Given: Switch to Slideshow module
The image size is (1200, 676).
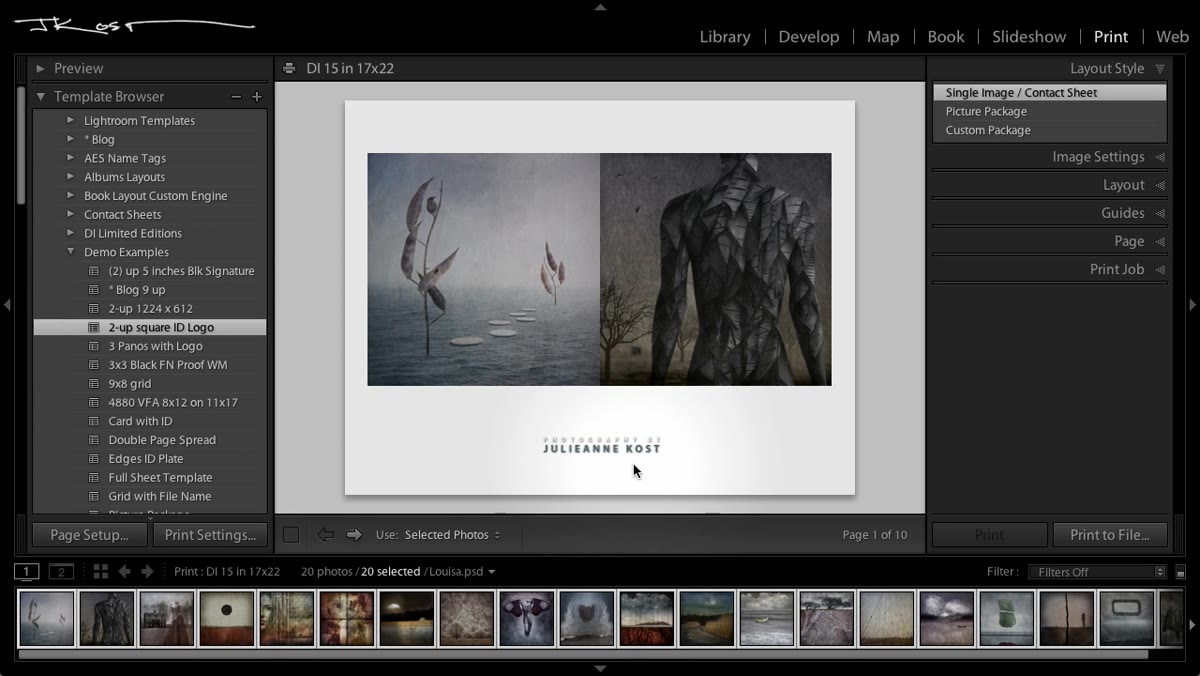Looking at the screenshot, I should coord(1029,37).
